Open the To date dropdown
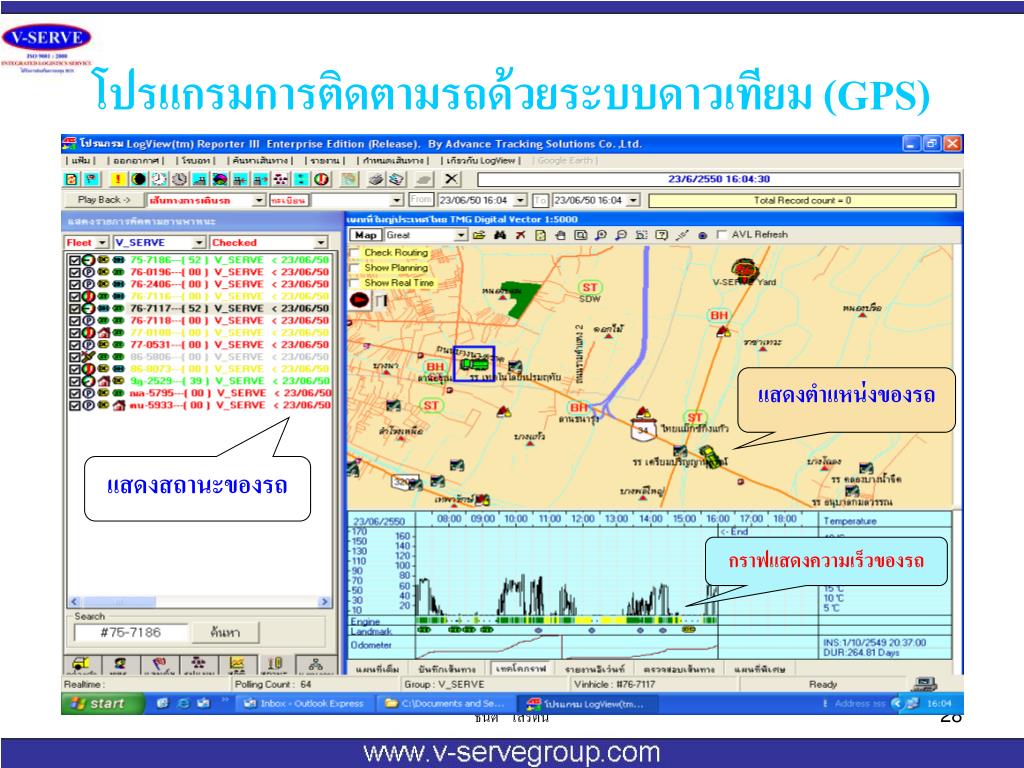This screenshot has height=768, width=1024. pos(633,200)
